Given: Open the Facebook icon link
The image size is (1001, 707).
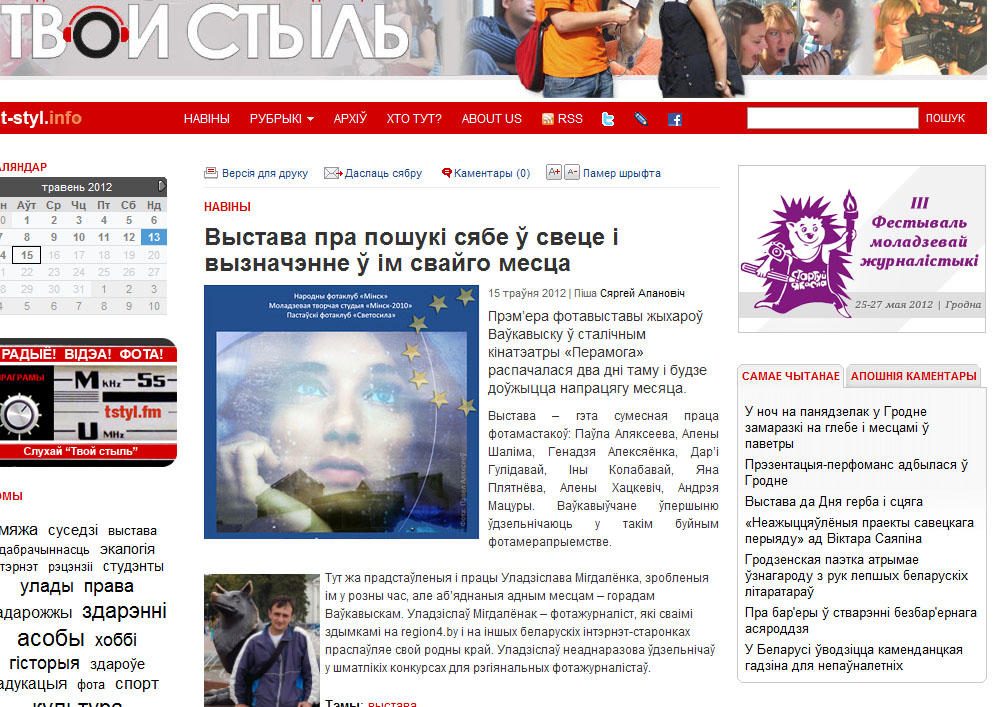Looking at the screenshot, I should click(675, 119).
